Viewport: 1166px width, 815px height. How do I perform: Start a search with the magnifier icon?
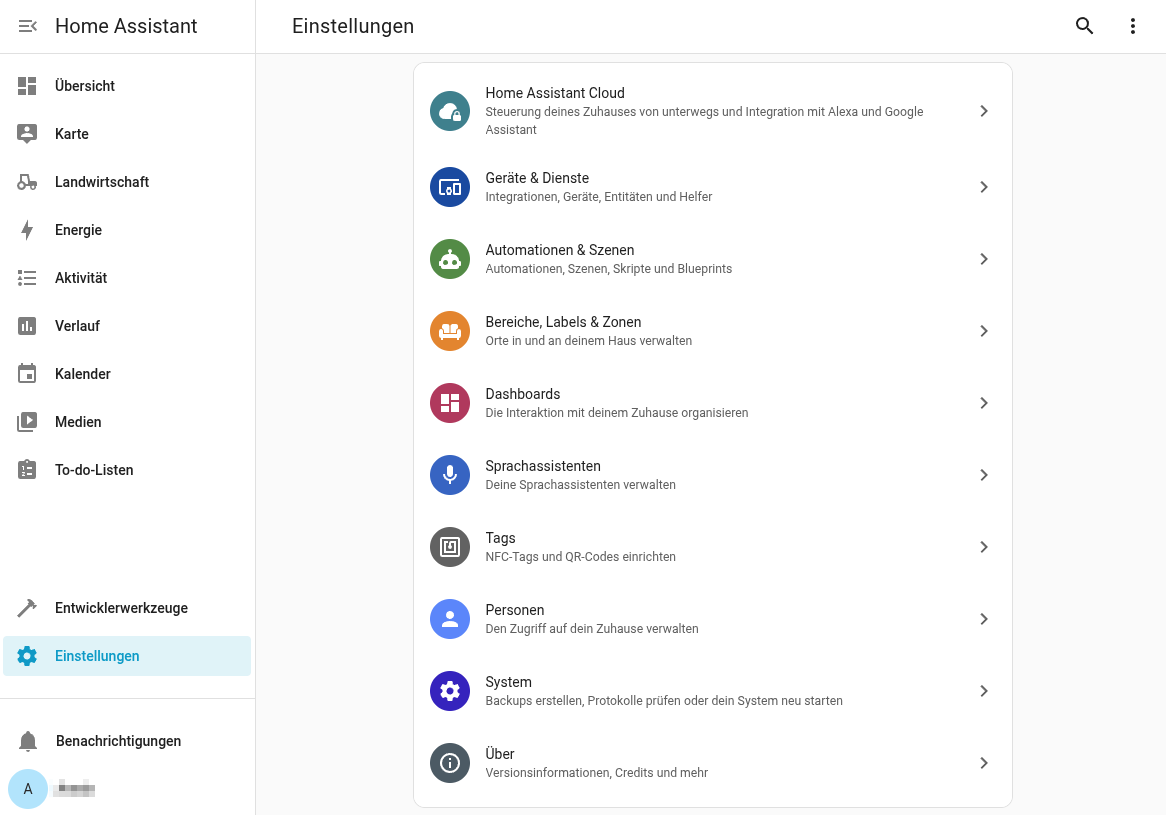click(1084, 26)
